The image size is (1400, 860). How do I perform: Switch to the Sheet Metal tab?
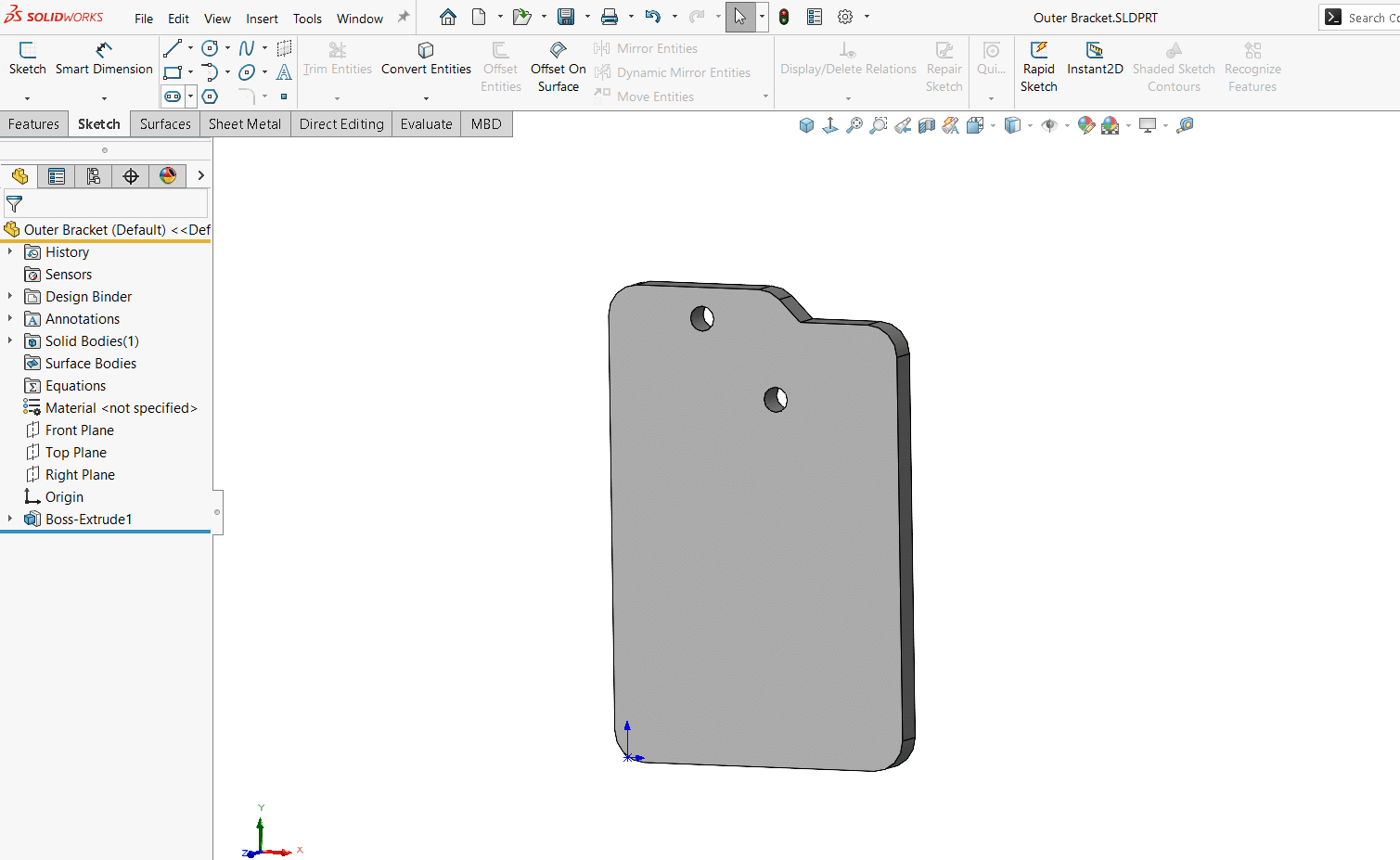[245, 124]
